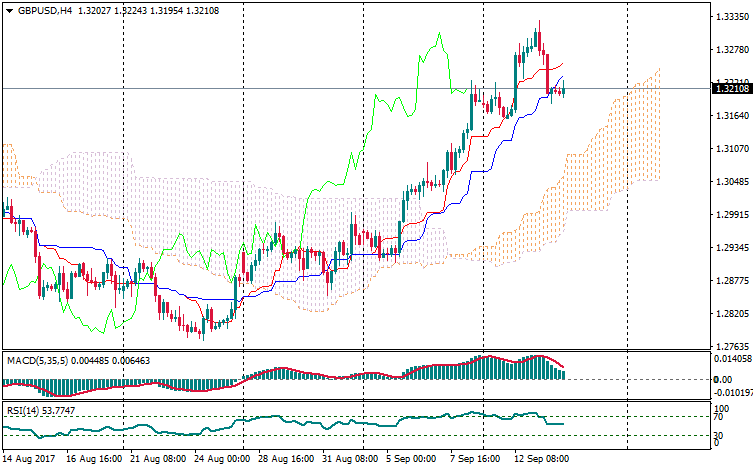
Task: Click the RSI 70 overbought level label
Action: 718,417
